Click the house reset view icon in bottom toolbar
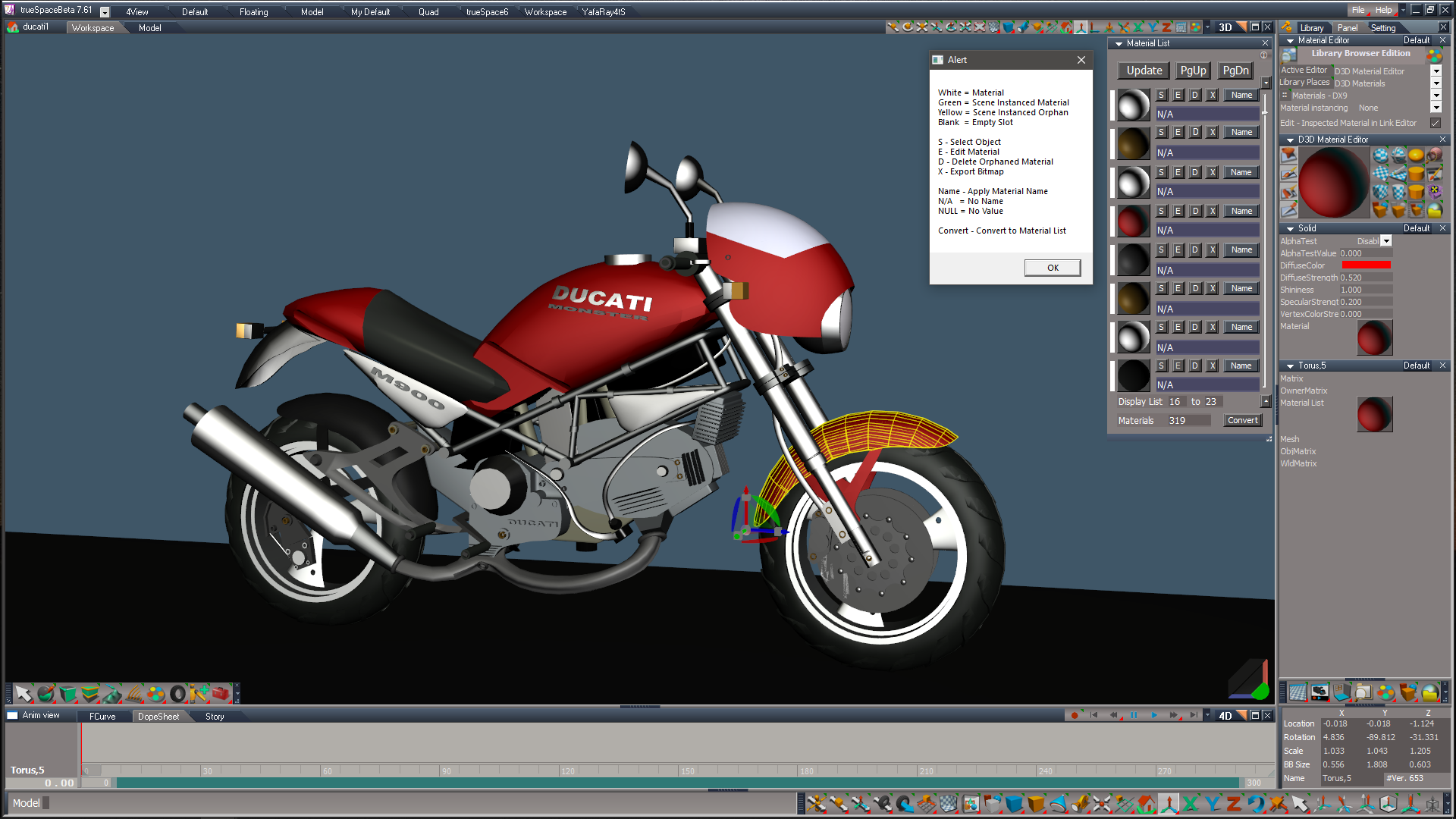Viewport: 1456px width, 819px height. 1146,803
